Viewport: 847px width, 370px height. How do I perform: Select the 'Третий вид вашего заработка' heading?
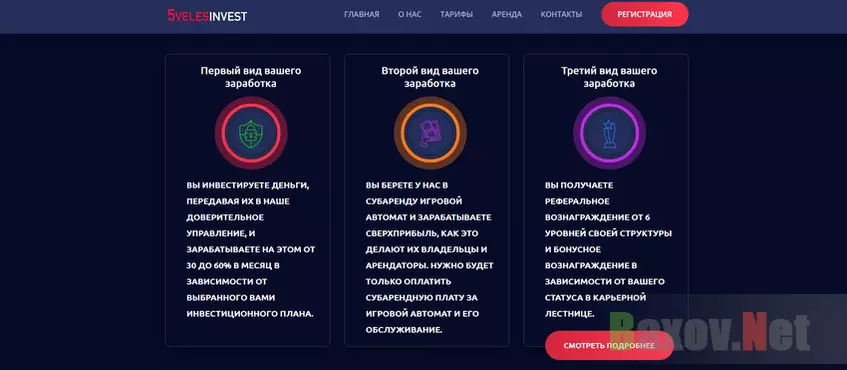coord(609,77)
